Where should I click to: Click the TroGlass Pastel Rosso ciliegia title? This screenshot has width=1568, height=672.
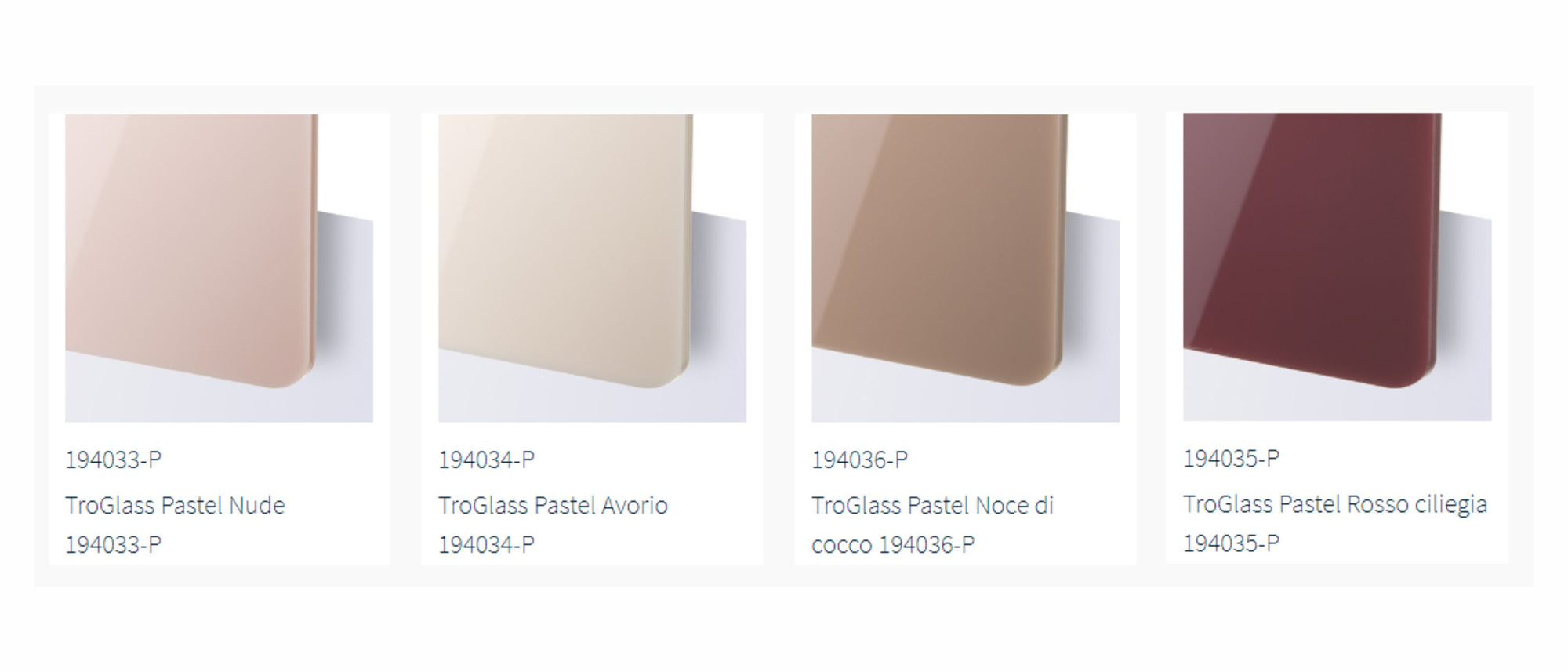1335,523
